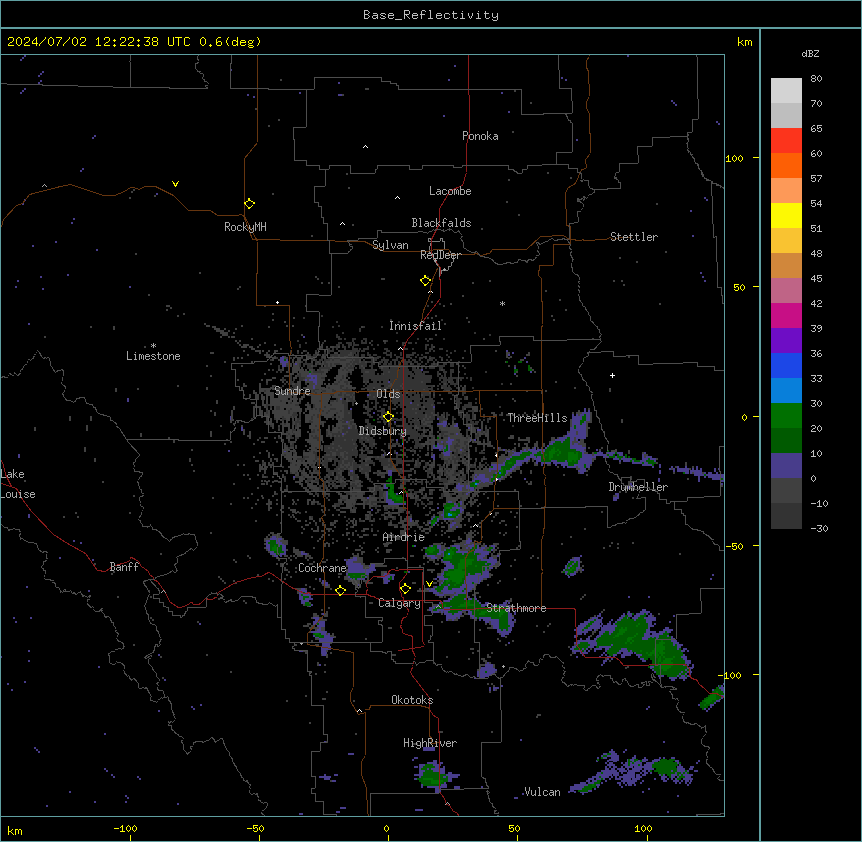Click the Banff label
Screen dimensions: 862x842
pos(124,567)
